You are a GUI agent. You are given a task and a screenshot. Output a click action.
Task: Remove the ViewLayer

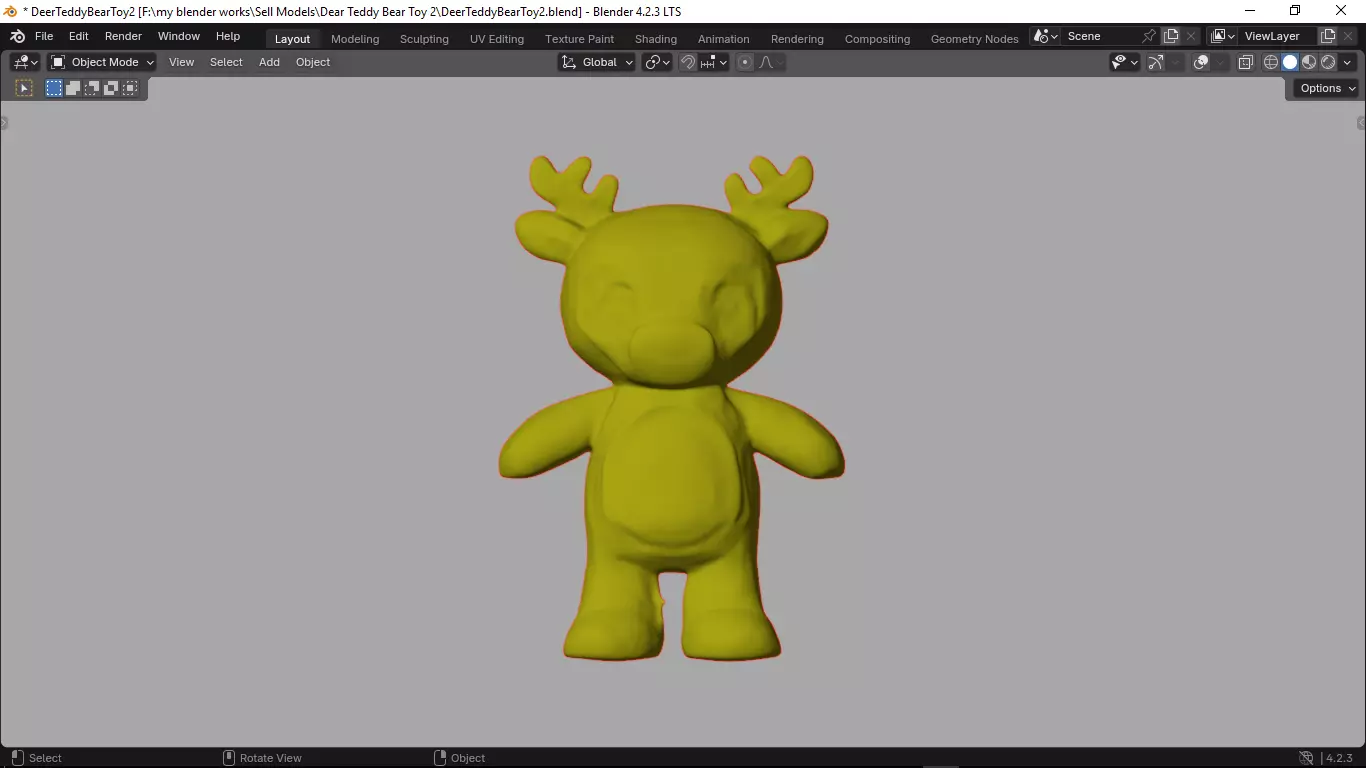pyautogui.click(x=1348, y=36)
